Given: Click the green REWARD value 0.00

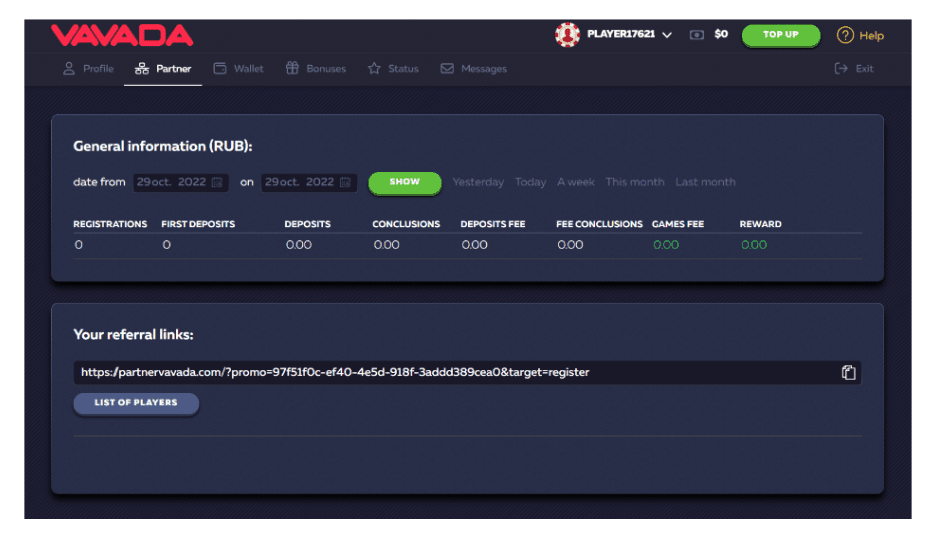Looking at the screenshot, I should click(754, 245).
